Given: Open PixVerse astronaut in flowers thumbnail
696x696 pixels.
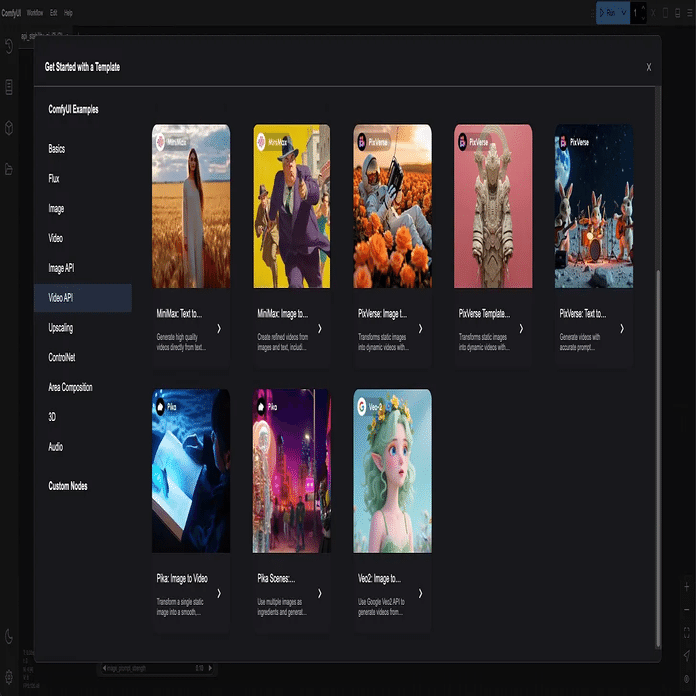Looking at the screenshot, I should pos(392,206).
